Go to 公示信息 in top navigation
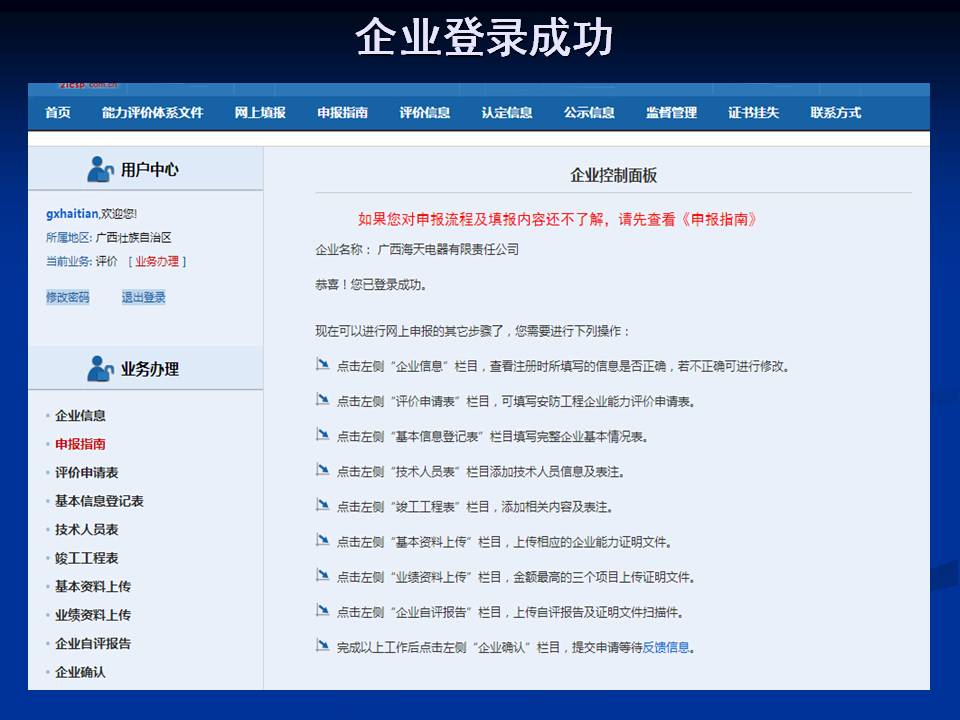Image resolution: width=960 pixels, height=720 pixels. (x=589, y=113)
